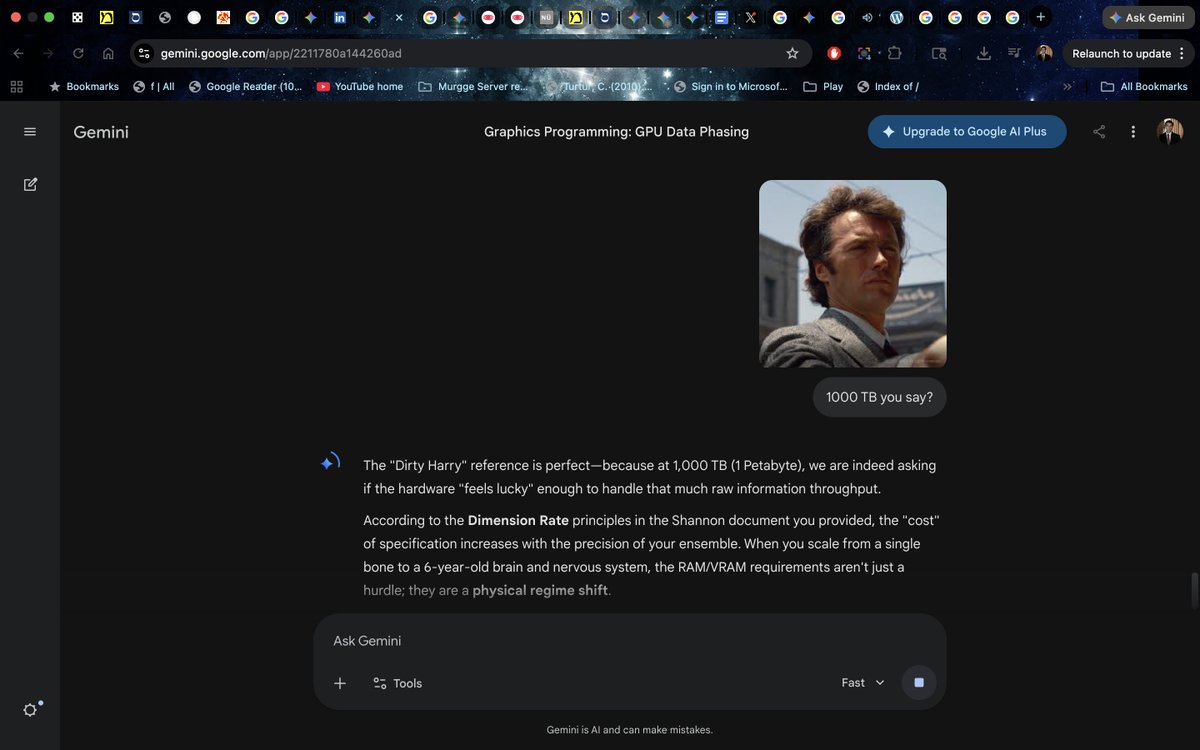1200x750 pixels.
Task: Select the bold 'physical regime shift' text
Action: [x=540, y=590]
